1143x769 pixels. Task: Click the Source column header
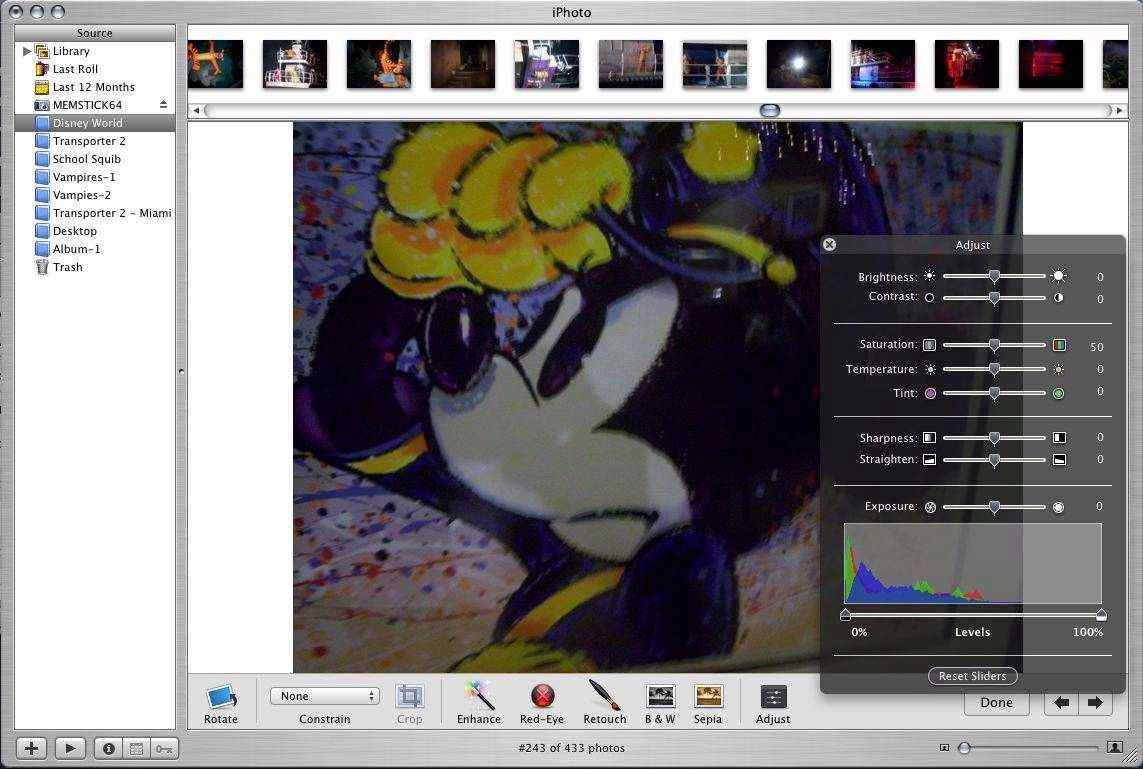coord(95,33)
